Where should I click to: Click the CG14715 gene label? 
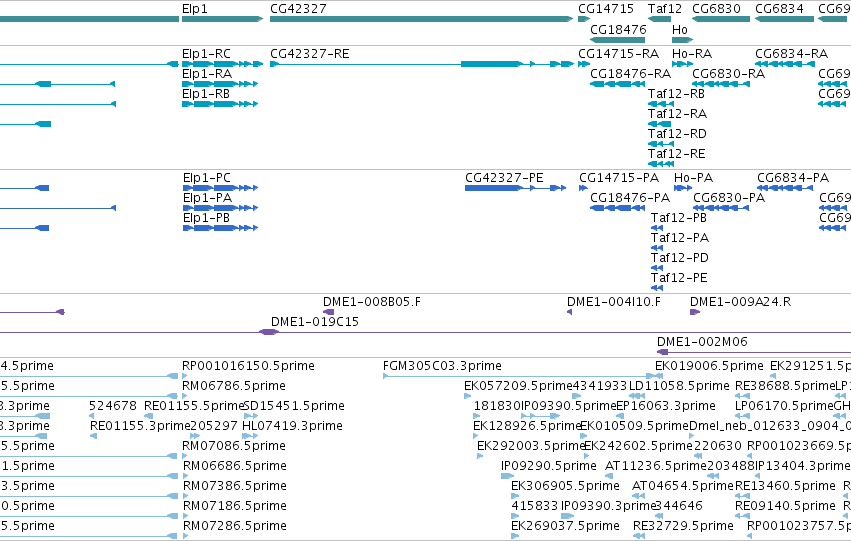[x=606, y=9]
